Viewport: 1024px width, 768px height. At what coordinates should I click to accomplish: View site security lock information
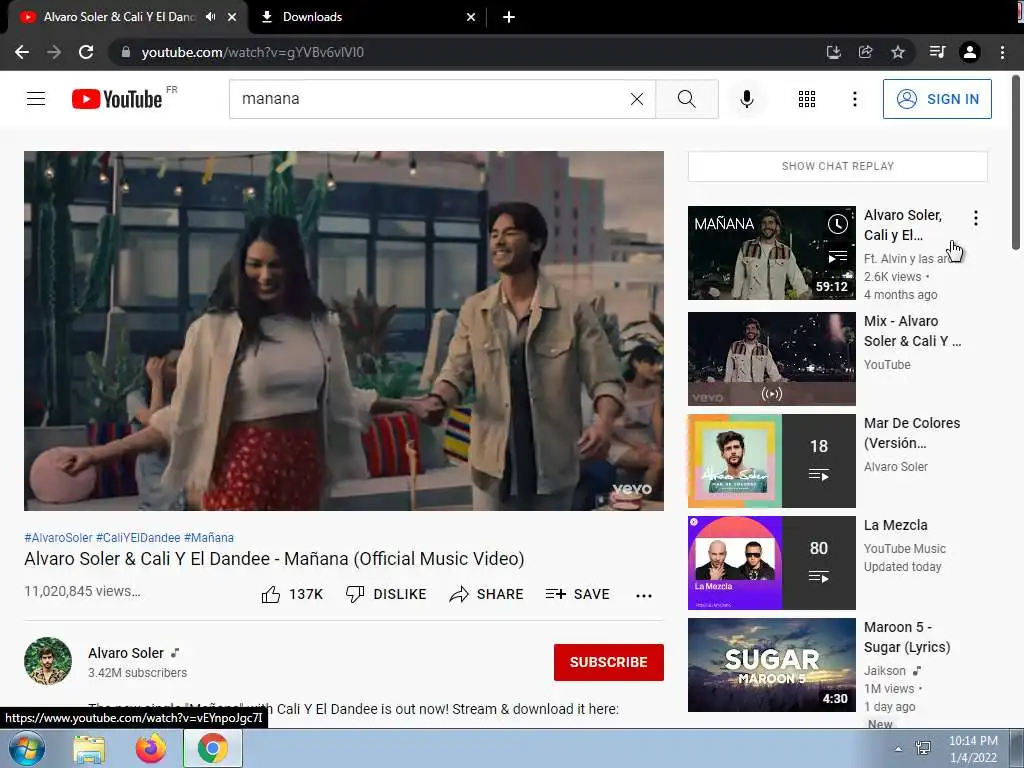pyautogui.click(x=126, y=52)
